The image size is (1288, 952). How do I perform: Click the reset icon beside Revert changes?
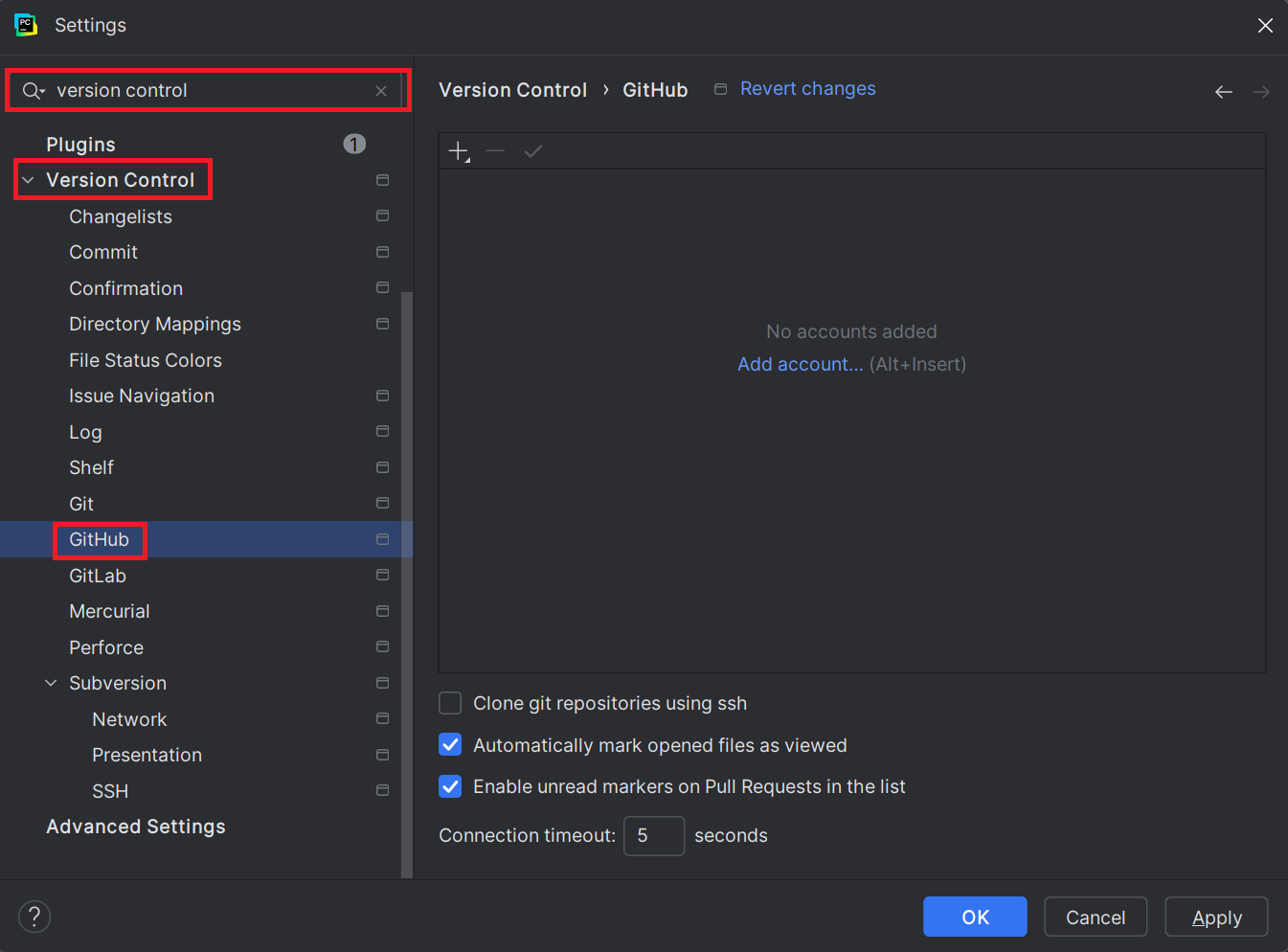(720, 88)
